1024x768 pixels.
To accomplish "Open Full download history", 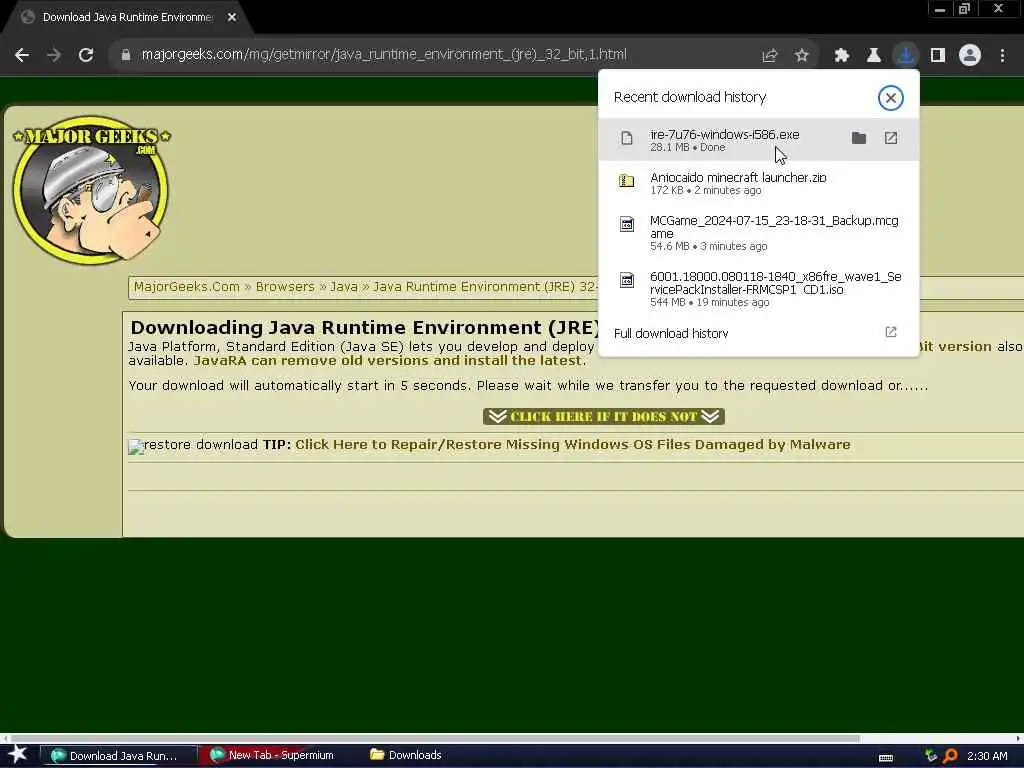I will click(671, 334).
